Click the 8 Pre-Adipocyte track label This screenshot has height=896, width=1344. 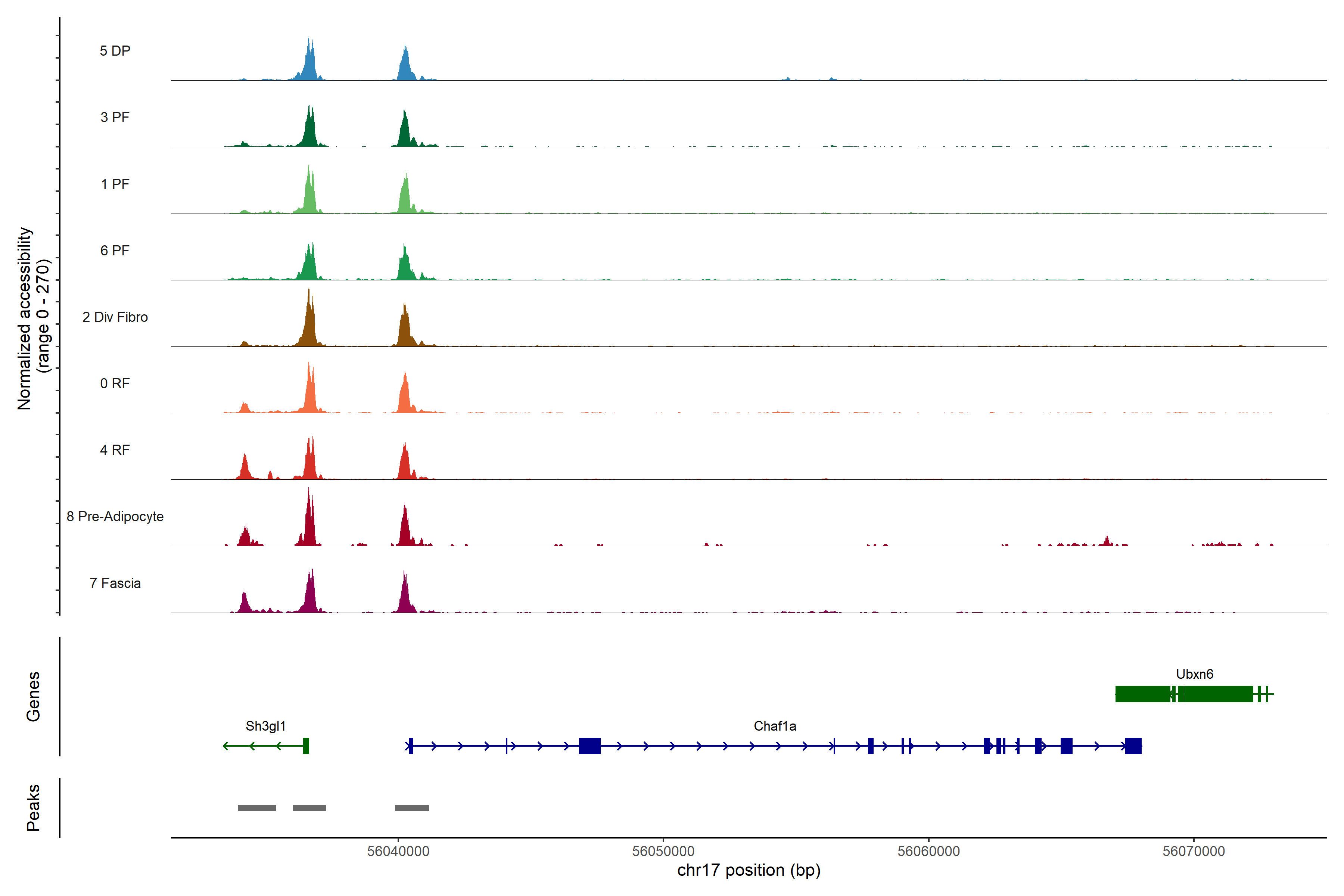tap(115, 517)
